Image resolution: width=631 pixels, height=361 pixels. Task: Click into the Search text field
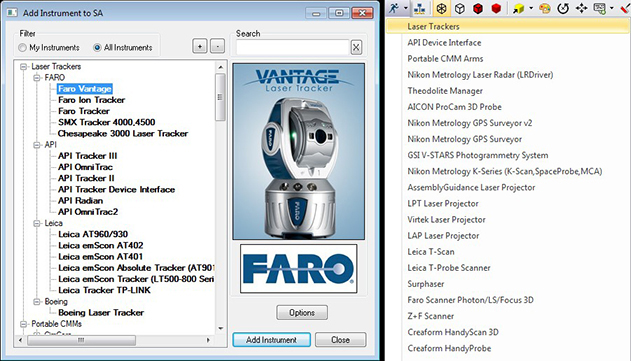click(293, 47)
